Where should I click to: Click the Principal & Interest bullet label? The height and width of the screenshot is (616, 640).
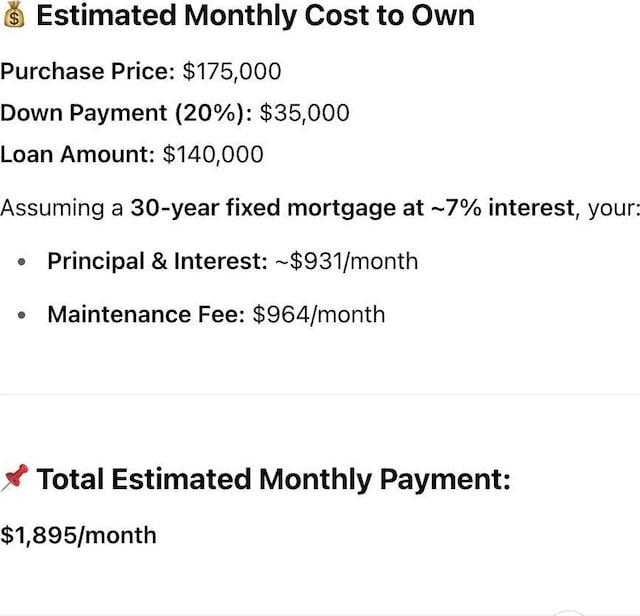click(x=158, y=261)
